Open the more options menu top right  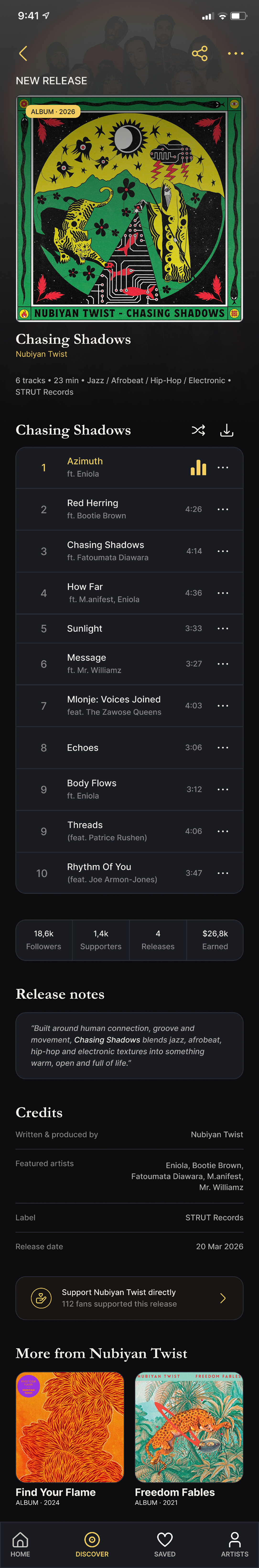(x=236, y=53)
